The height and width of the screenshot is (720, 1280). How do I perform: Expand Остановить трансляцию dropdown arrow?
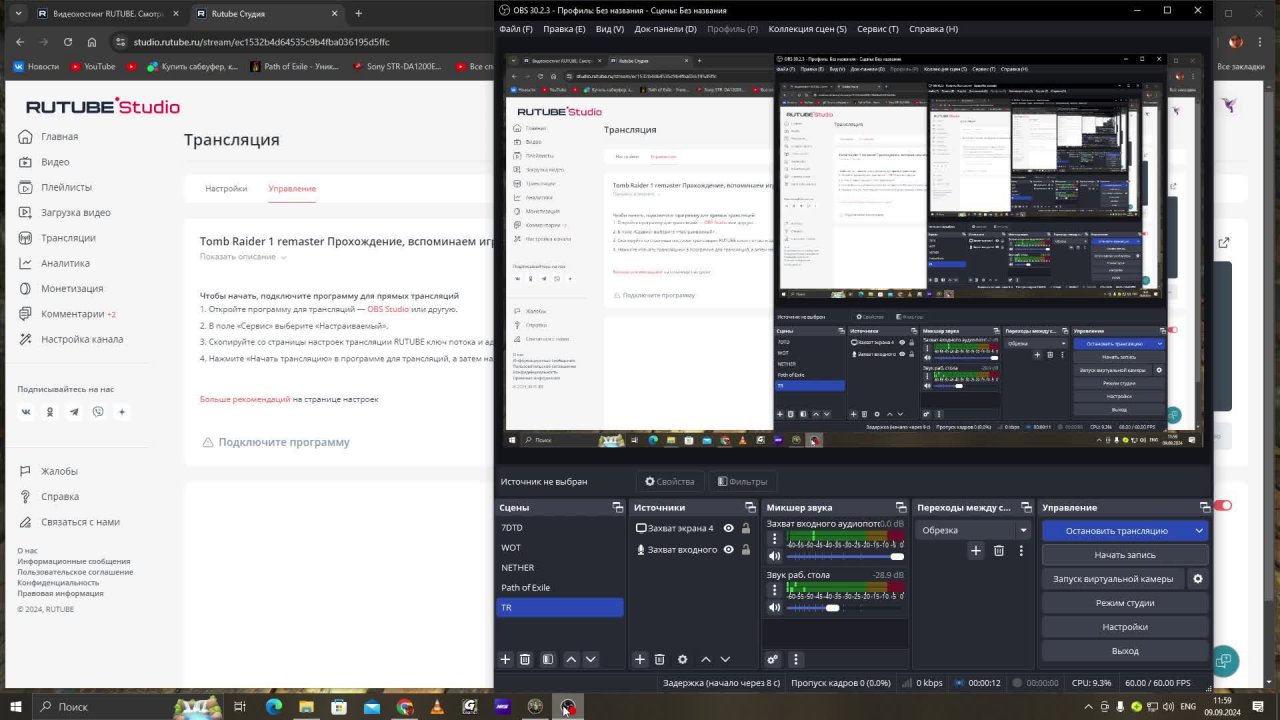point(1199,531)
